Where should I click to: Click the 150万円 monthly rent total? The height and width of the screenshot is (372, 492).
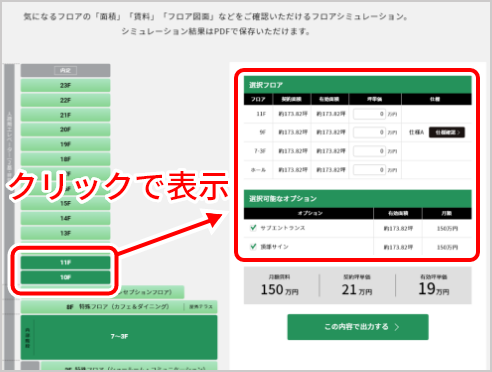pyautogui.click(x=279, y=289)
